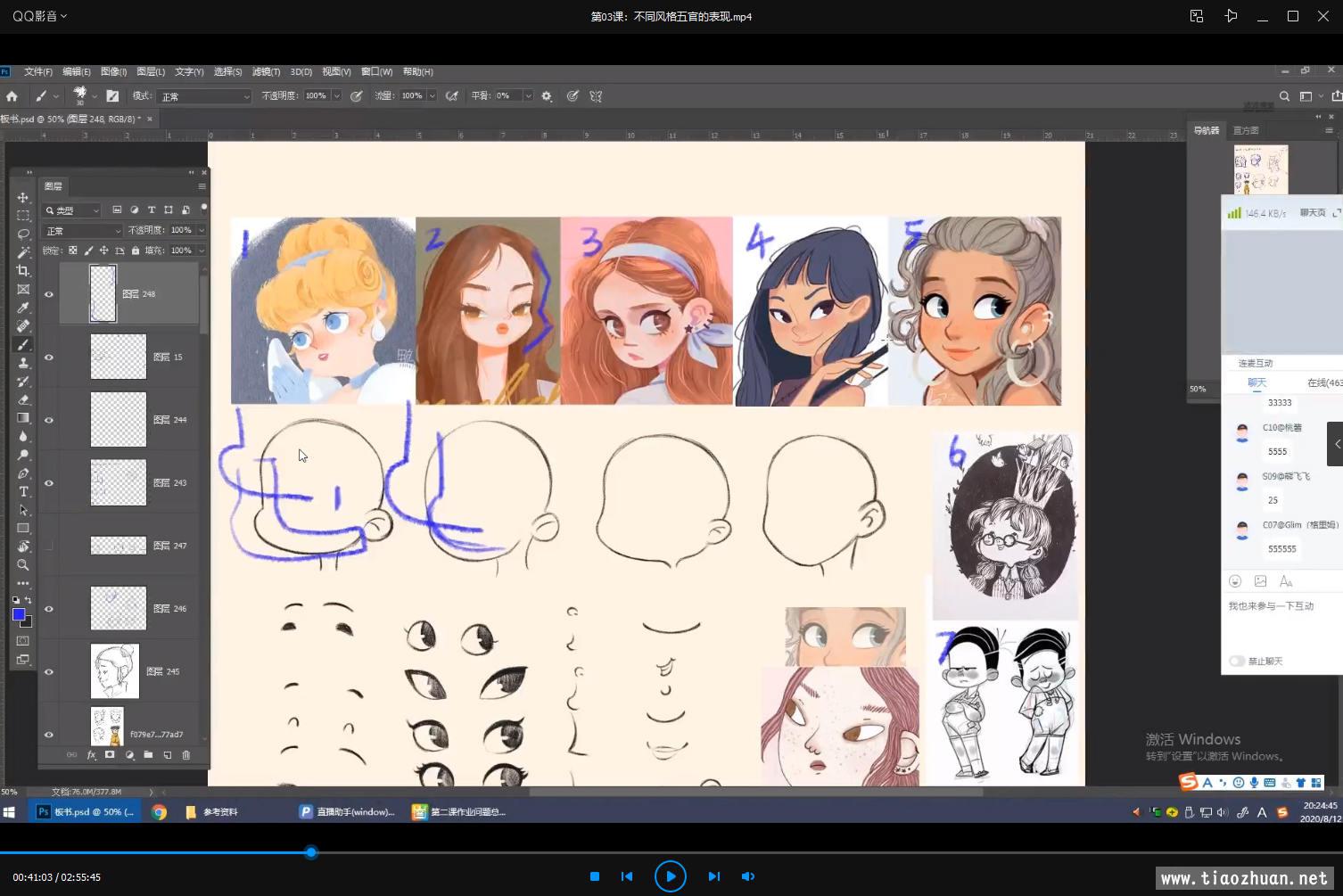Show hidden layer 图层 247
The width and height of the screenshot is (1343, 896).
click(49, 546)
